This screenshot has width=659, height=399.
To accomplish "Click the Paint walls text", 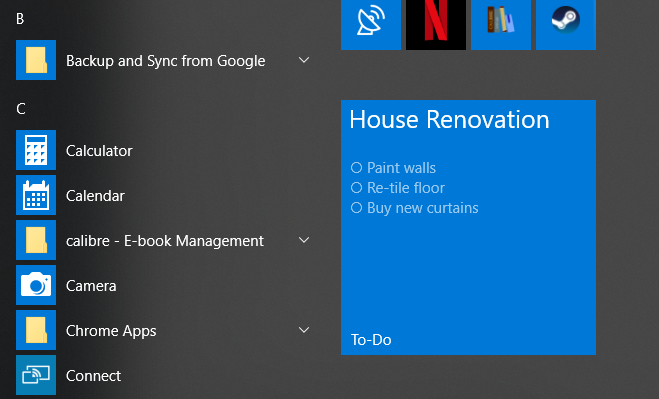I will point(401,168).
